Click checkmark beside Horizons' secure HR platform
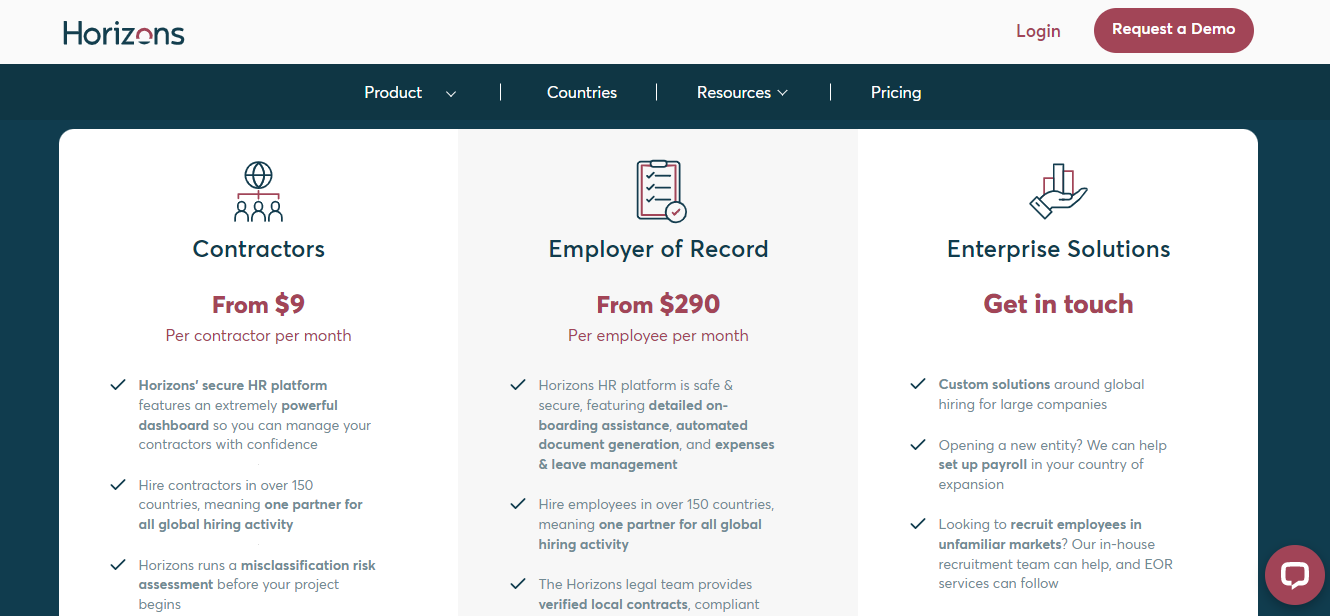Viewport: 1330px width, 616px height. point(118,385)
